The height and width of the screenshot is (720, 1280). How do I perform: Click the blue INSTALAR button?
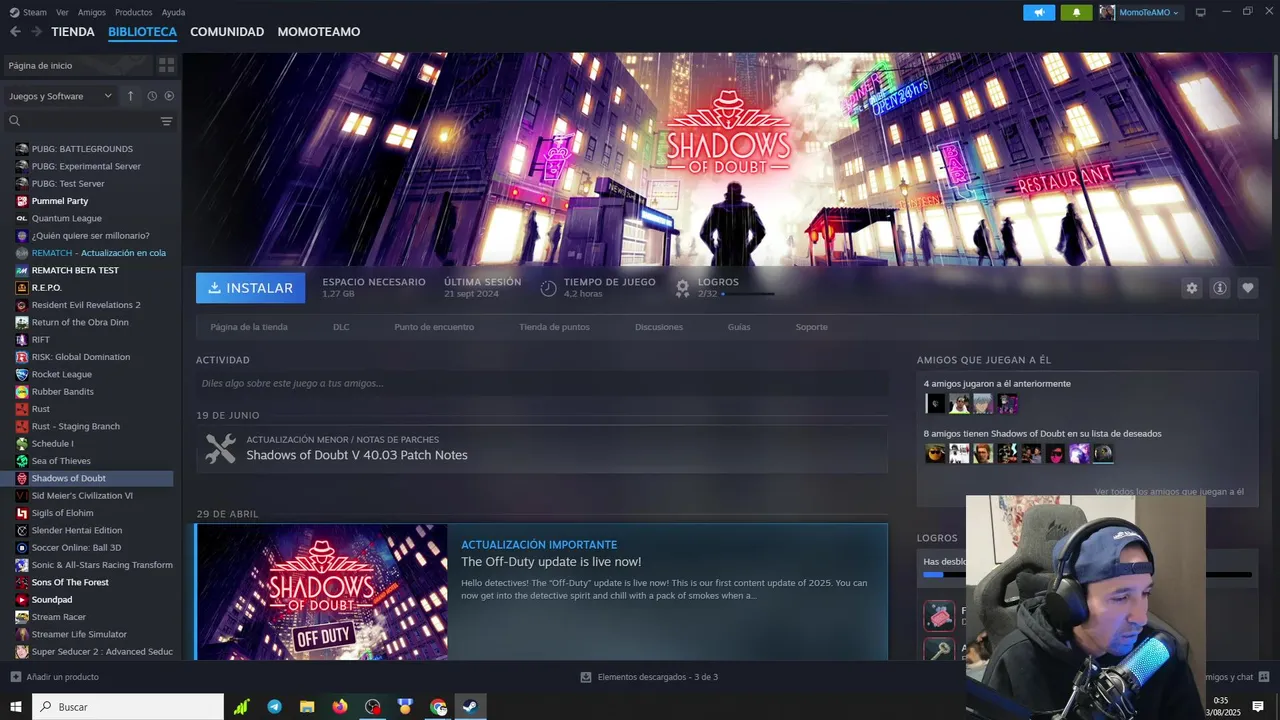[x=250, y=288]
